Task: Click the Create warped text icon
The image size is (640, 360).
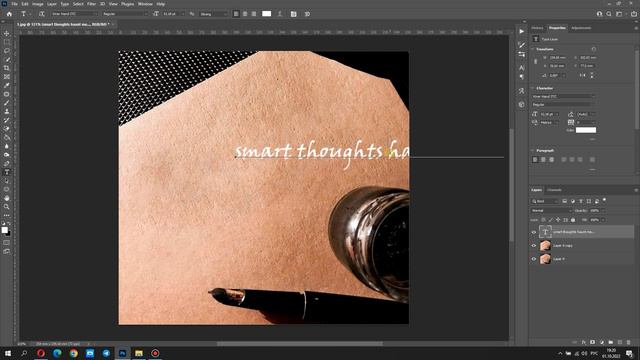Action: tap(280, 14)
